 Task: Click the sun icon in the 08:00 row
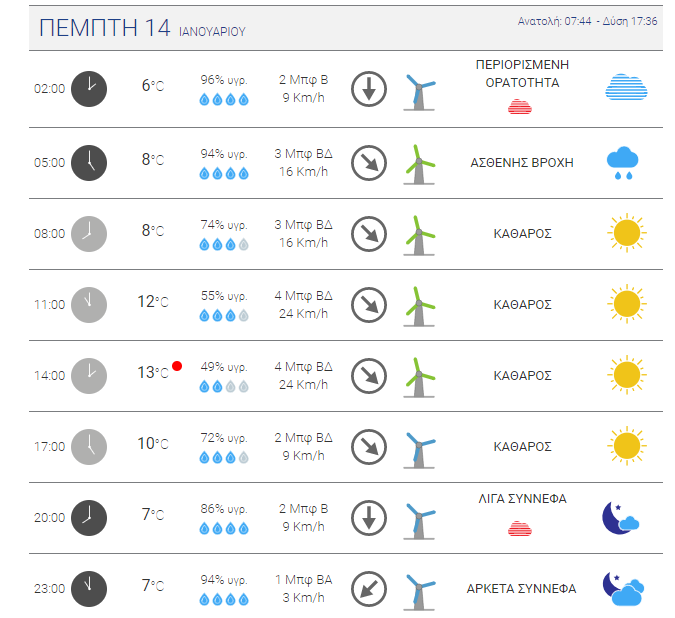[x=627, y=233]
